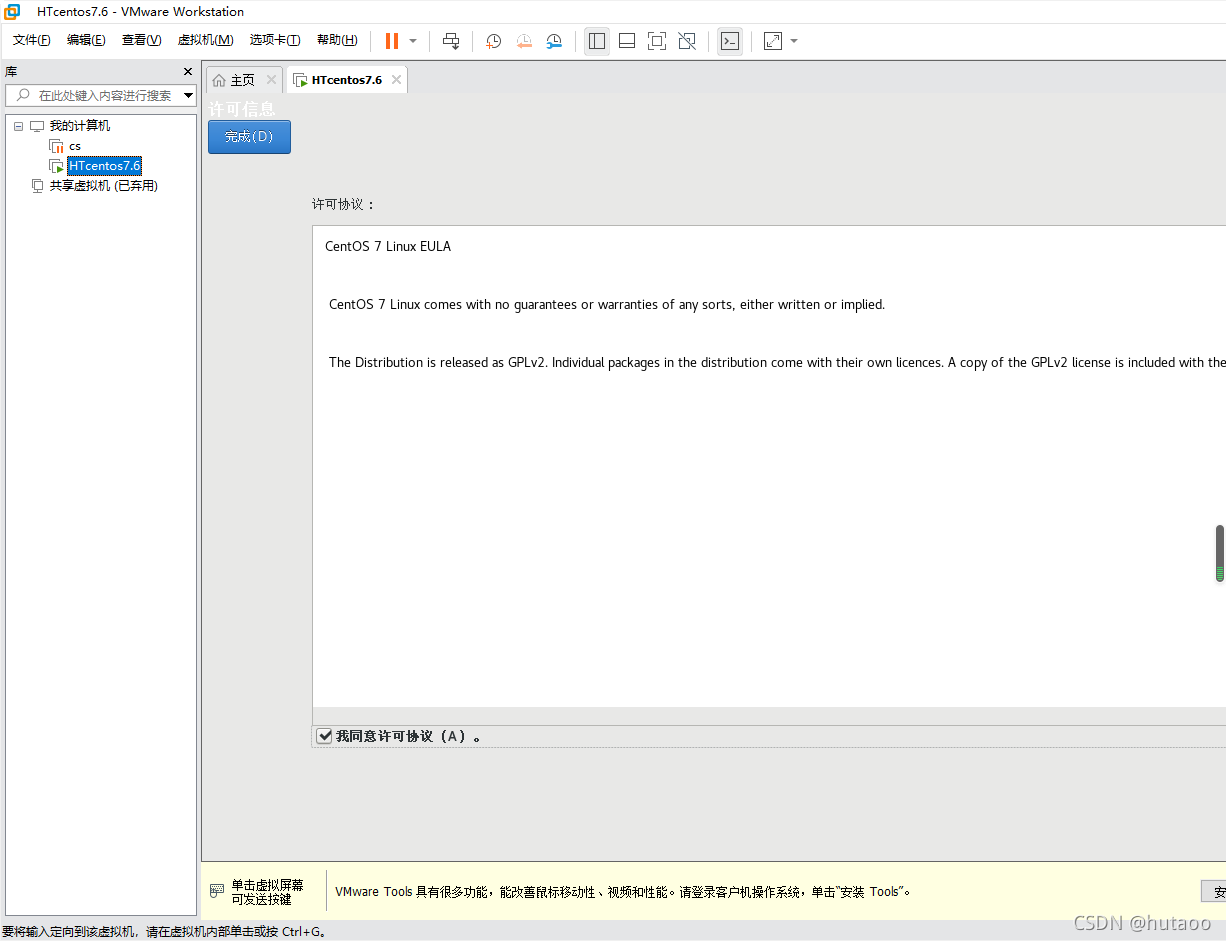
Task: Toggle the thumbnail bar view
Action: (x=627, y=41)
